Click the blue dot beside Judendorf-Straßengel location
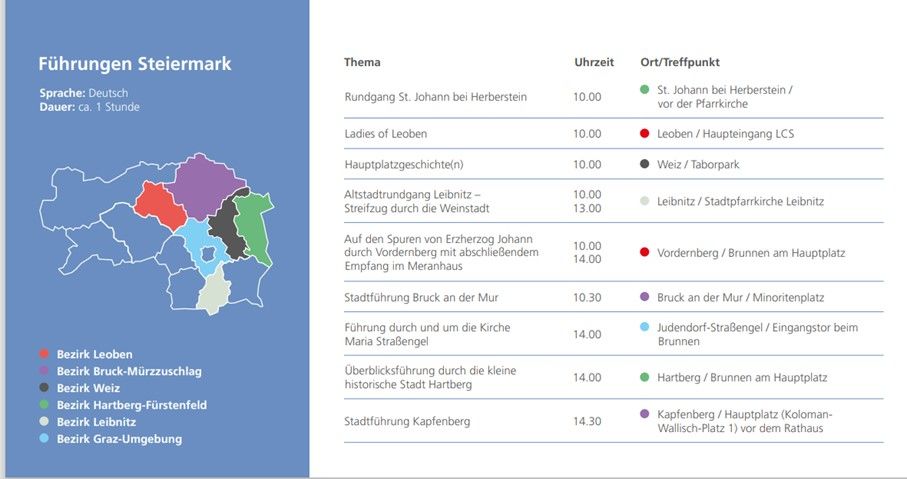 [644, 327]
